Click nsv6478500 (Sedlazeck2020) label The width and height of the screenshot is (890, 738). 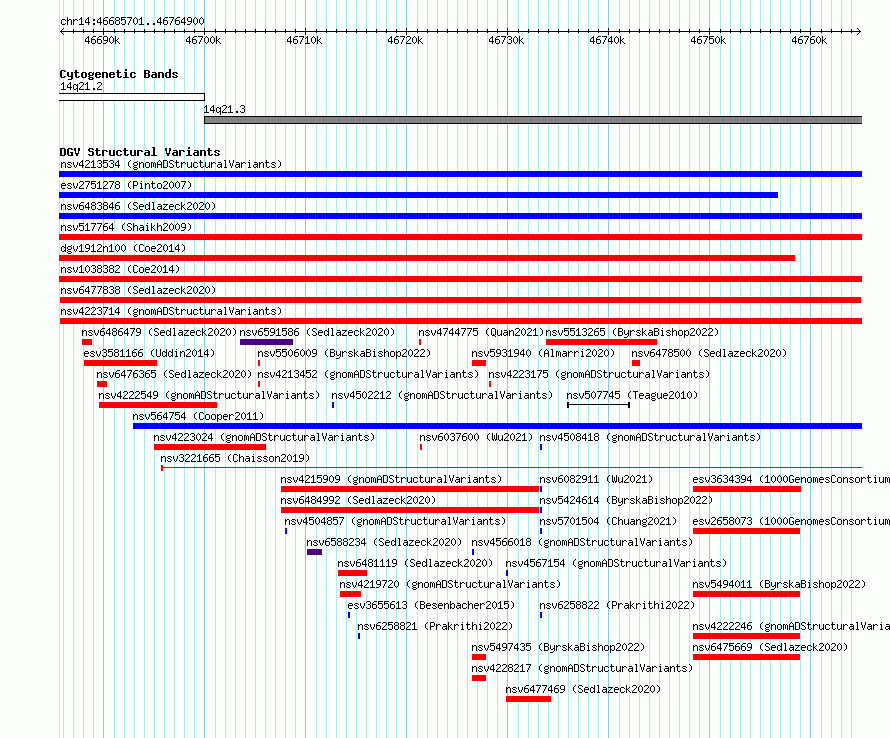tap(710, 353)
